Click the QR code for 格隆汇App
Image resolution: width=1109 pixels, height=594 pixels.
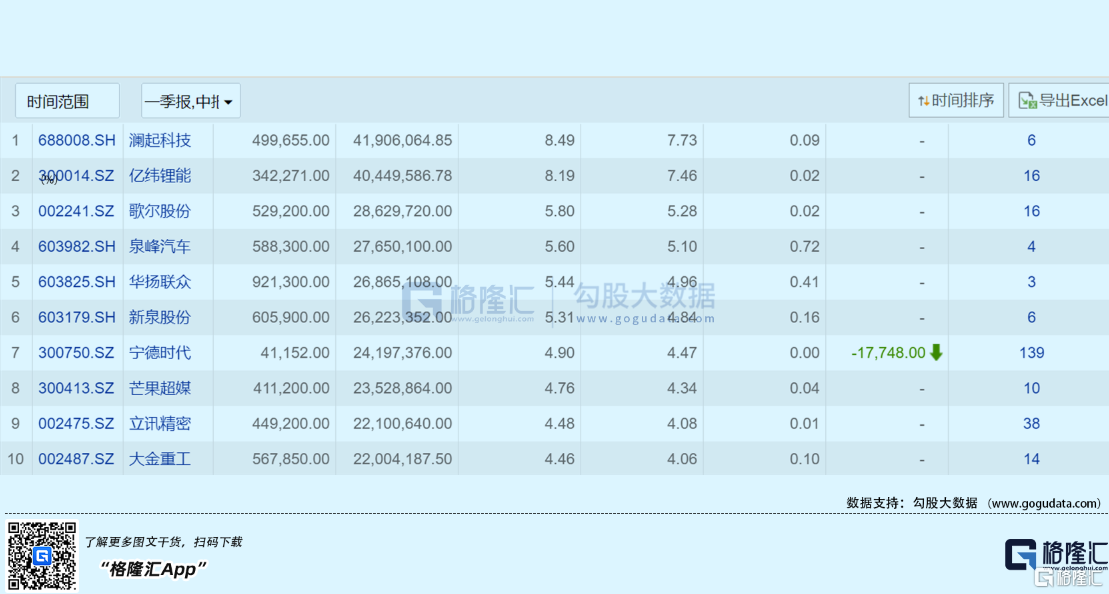42,556
